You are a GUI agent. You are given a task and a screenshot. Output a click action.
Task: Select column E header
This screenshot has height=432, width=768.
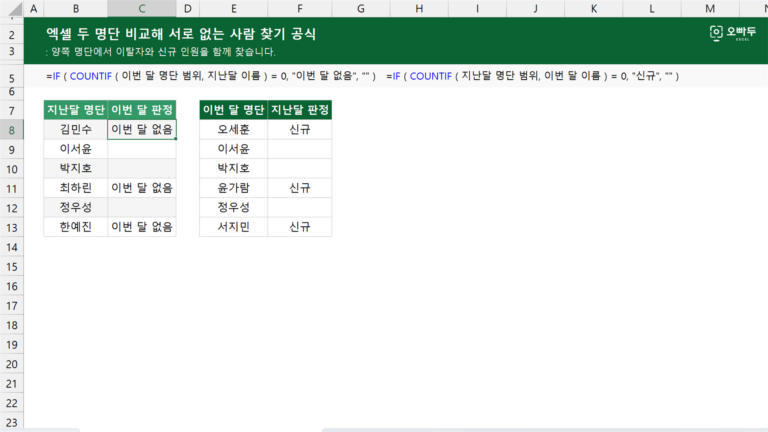point(234,8)
